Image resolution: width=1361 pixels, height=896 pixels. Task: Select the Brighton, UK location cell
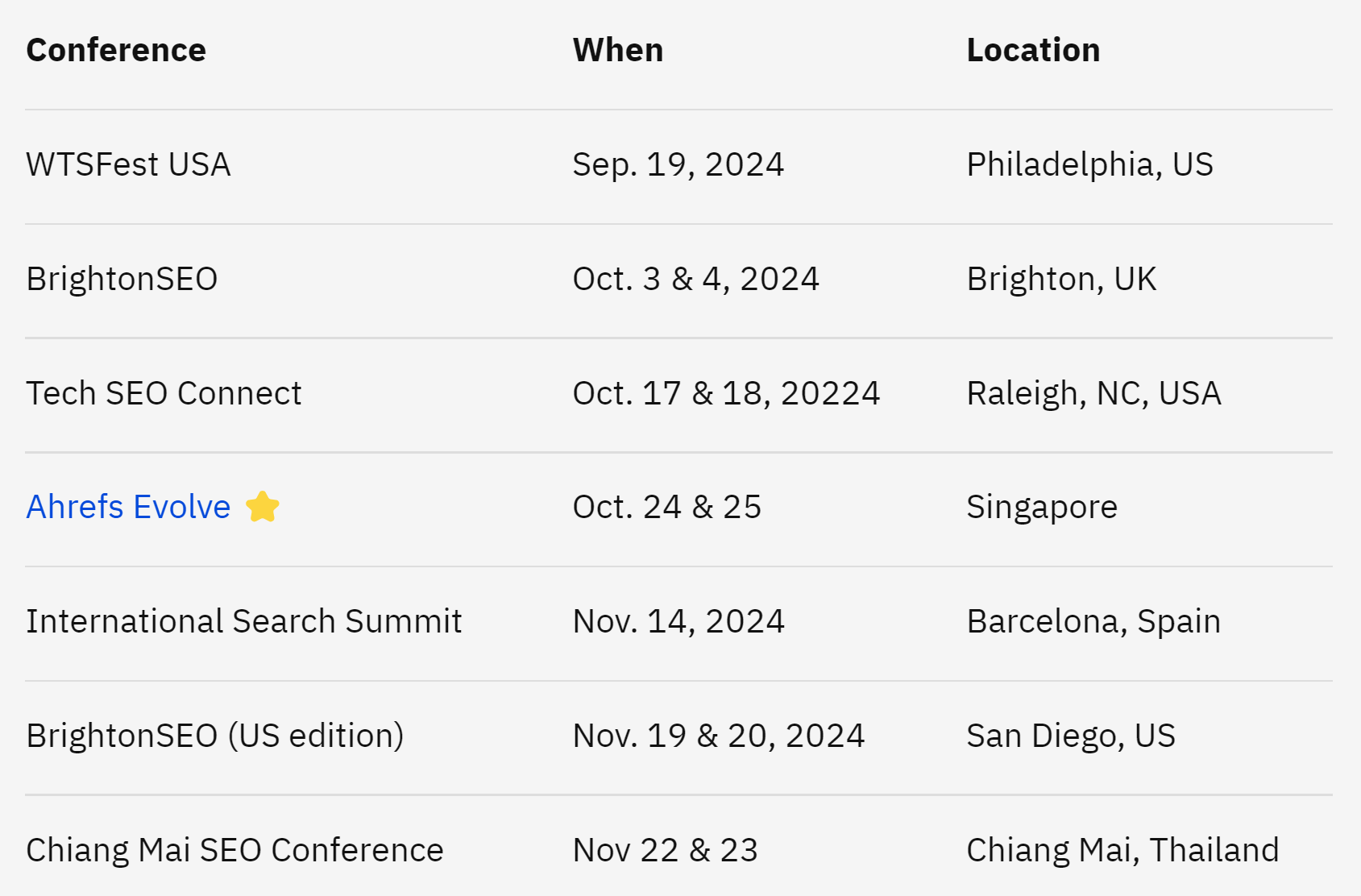tap(1061, 279)
